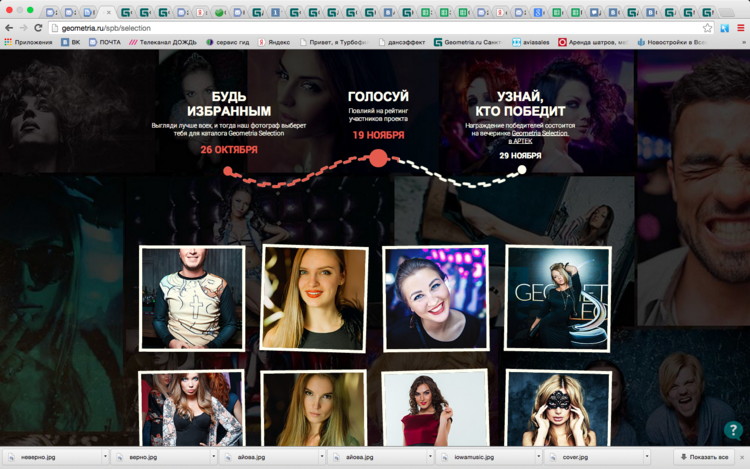Open the teal help question mark bubble
The image size is (750, 469).
[734, 430]
